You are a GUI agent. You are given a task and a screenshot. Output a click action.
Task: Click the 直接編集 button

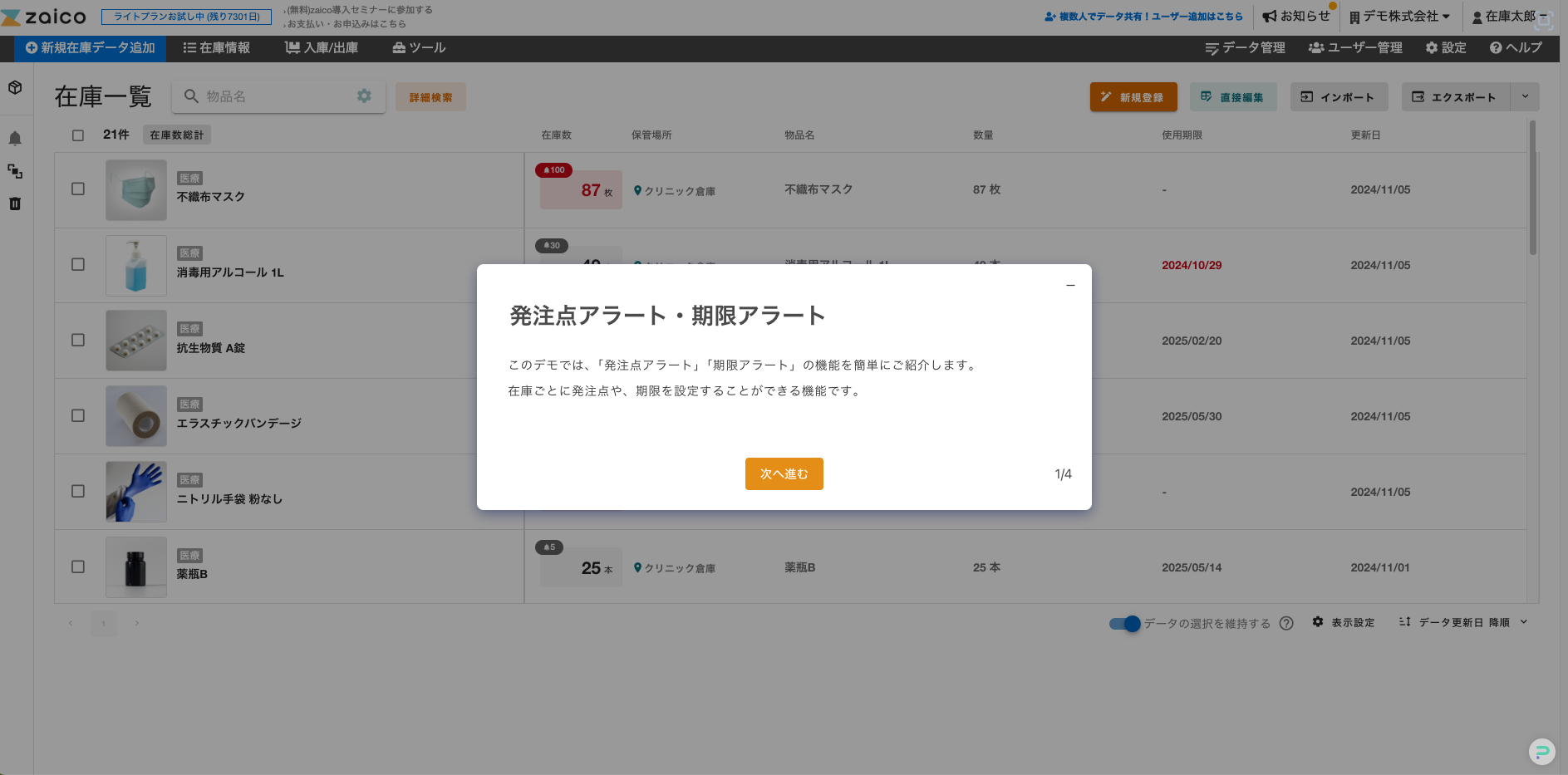click(1233, 97)
